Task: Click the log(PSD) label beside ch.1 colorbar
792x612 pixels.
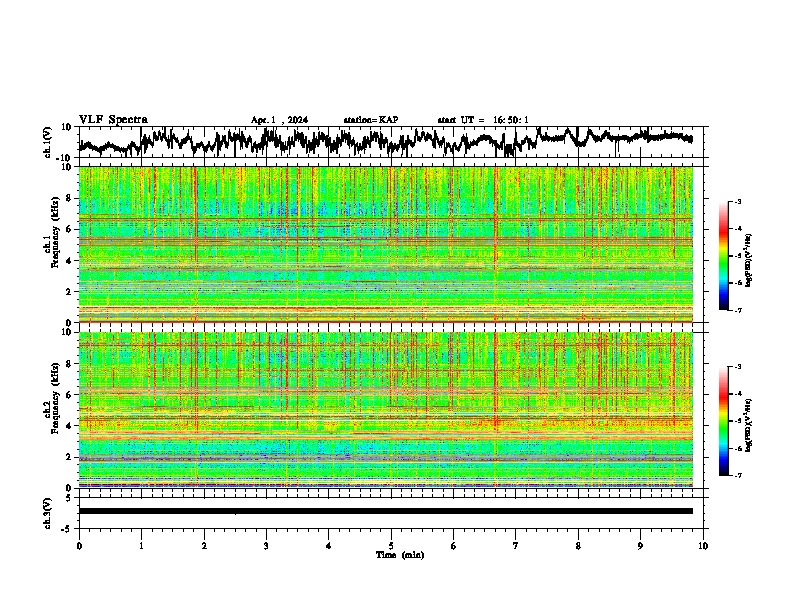Action: coord(748,261)
